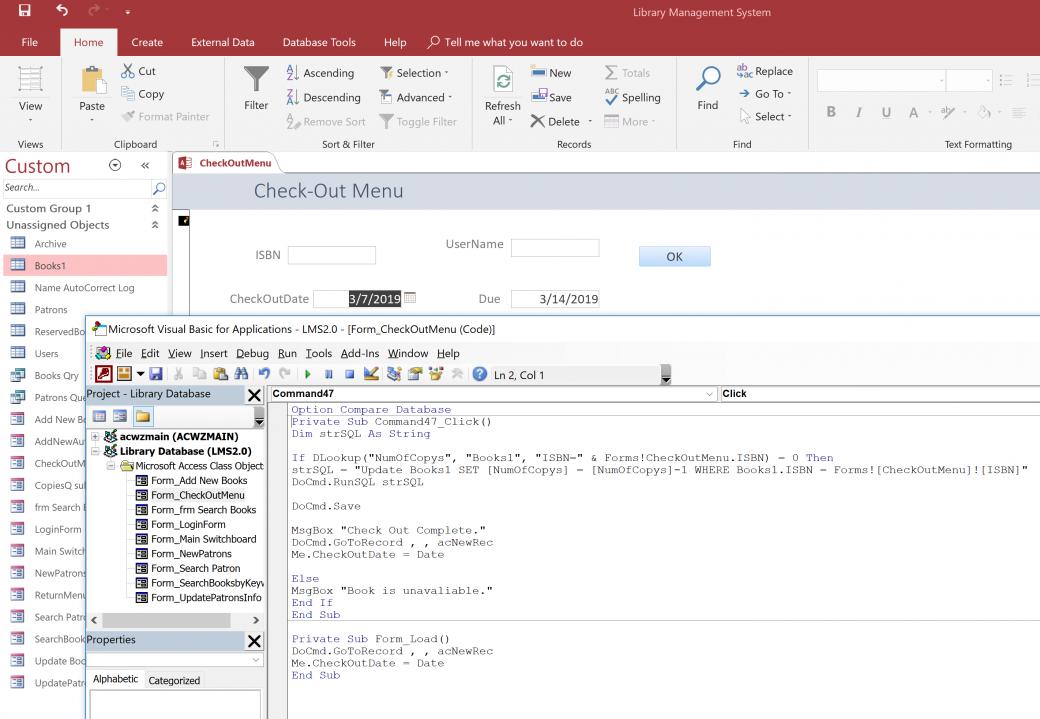
Task: Click Refresh All in the Records group
Action: 502,96
